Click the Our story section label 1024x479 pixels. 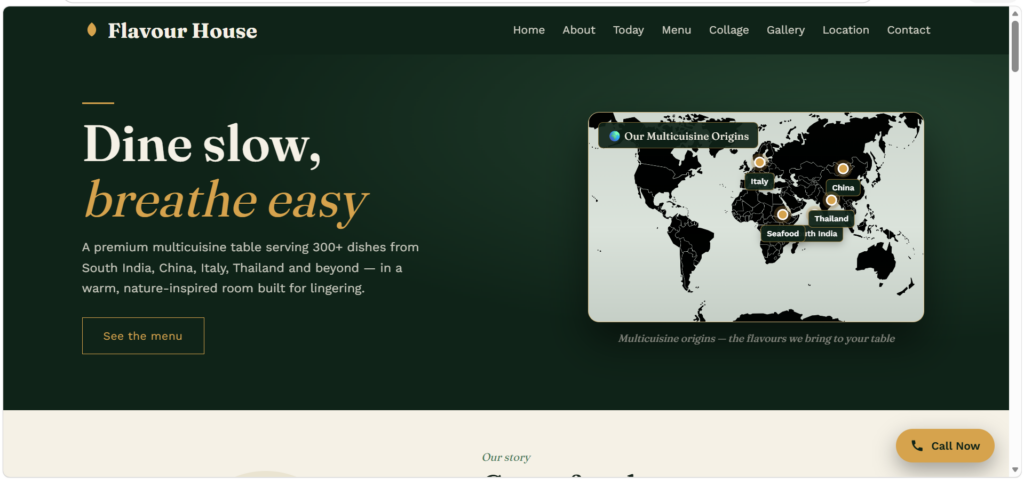point(506,457)
